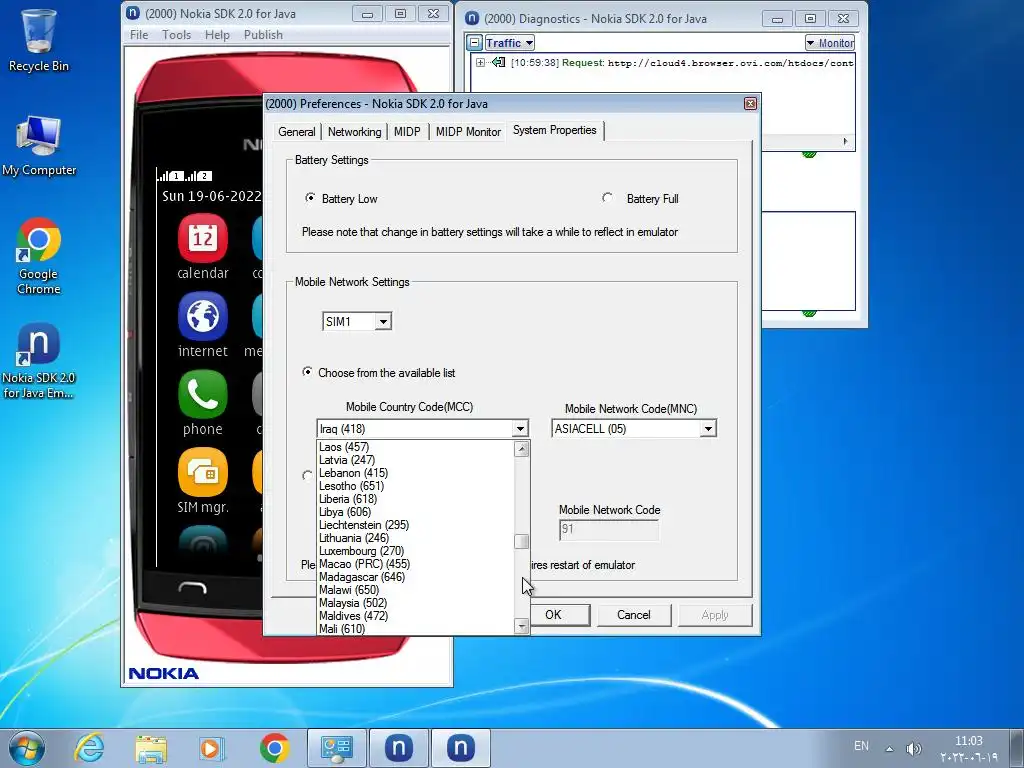1024x768 pixels.
Task: Select the System Properties tab
Action: click(x=554, y=130)
